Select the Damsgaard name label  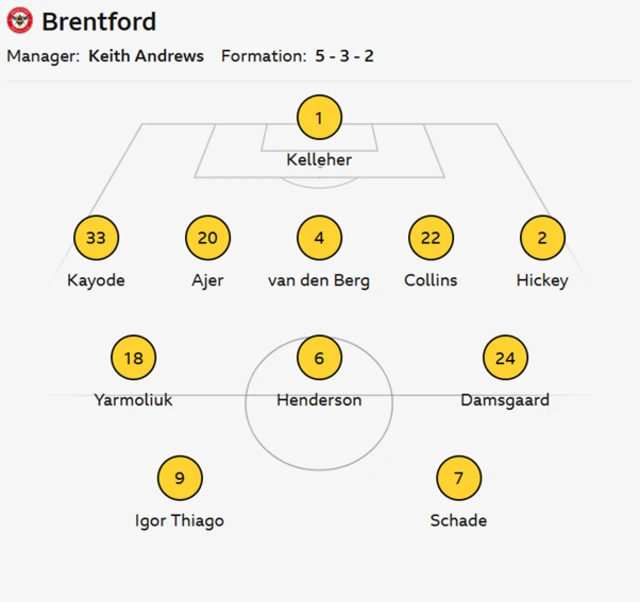tap(505, 400)
